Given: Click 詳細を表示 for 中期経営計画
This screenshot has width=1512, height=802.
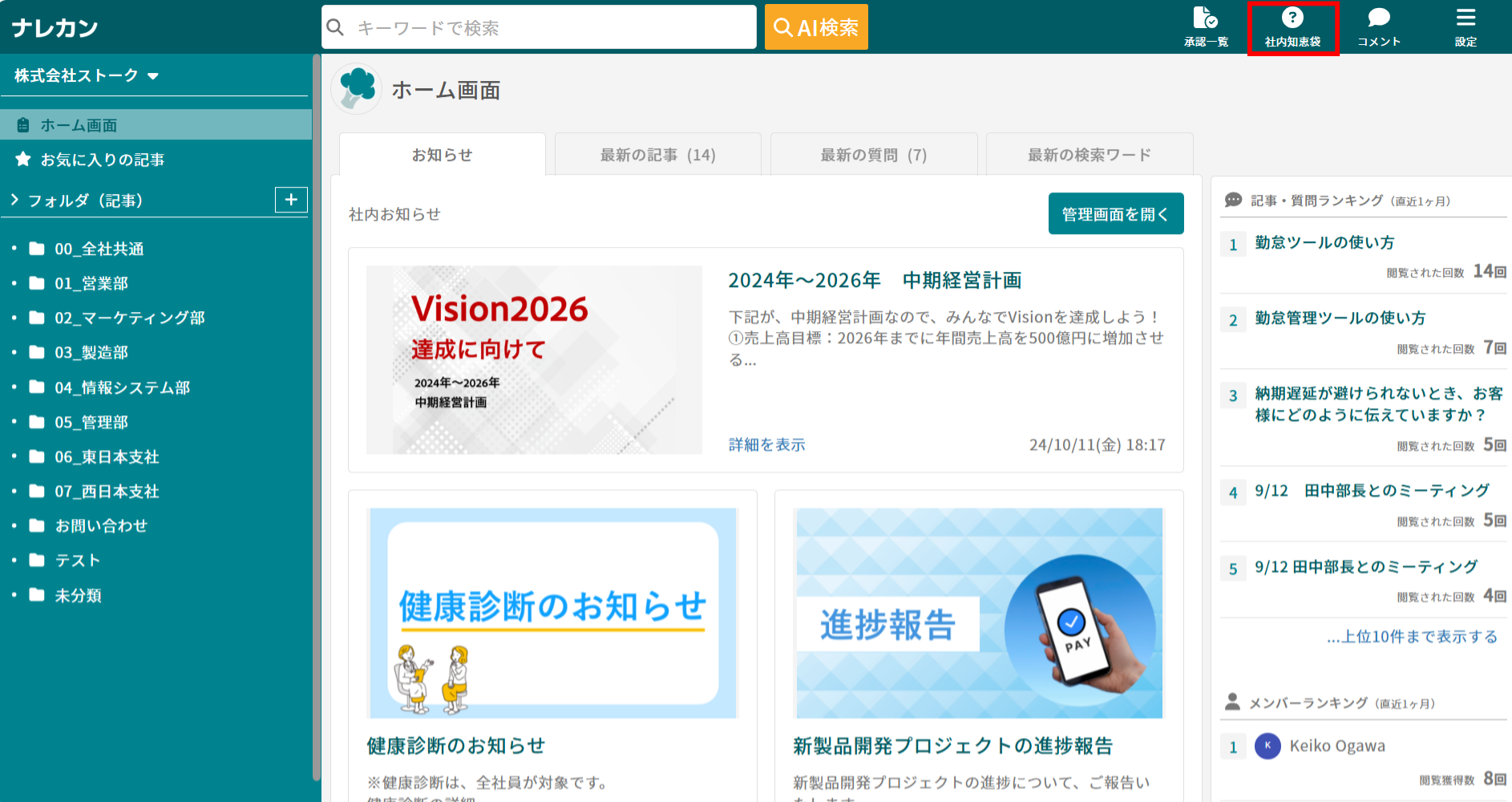Looking at the screenshot, I should [765, 444].
